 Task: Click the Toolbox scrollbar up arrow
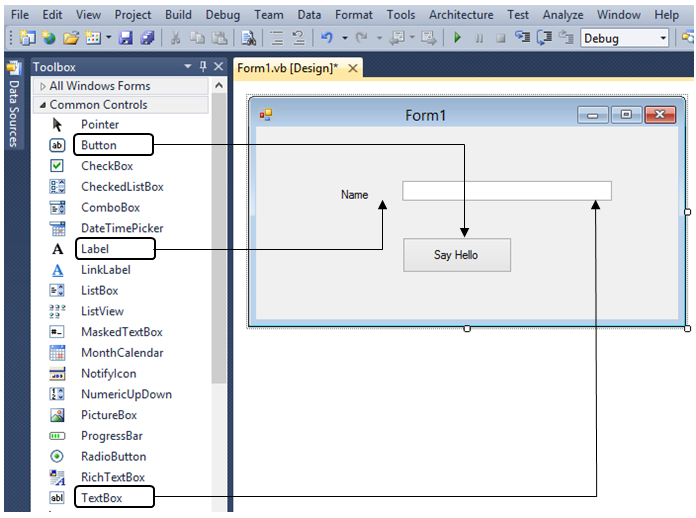pyautogui.click(x=219, y=86)
